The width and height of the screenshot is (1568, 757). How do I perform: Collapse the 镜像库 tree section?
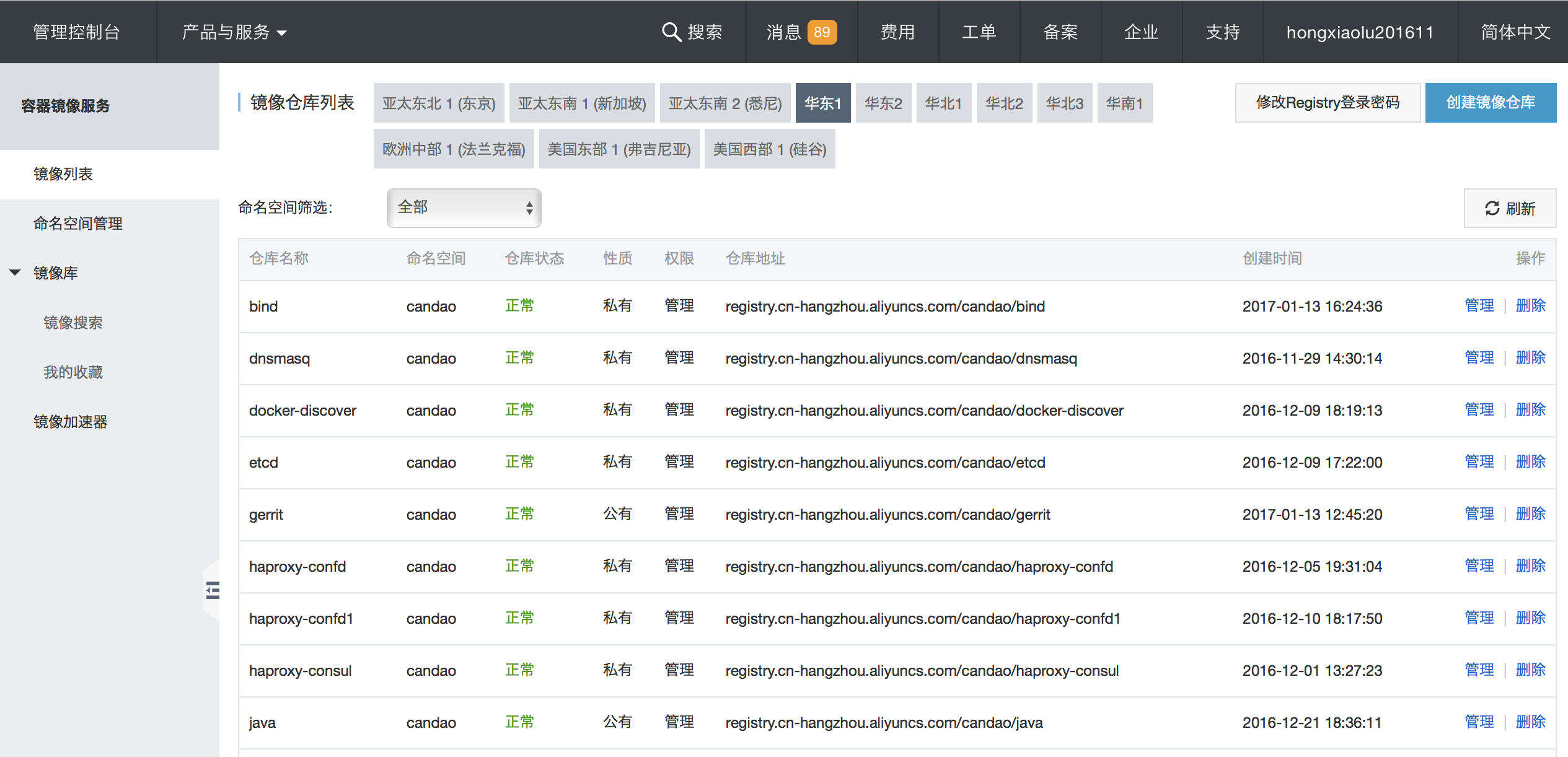15,273
